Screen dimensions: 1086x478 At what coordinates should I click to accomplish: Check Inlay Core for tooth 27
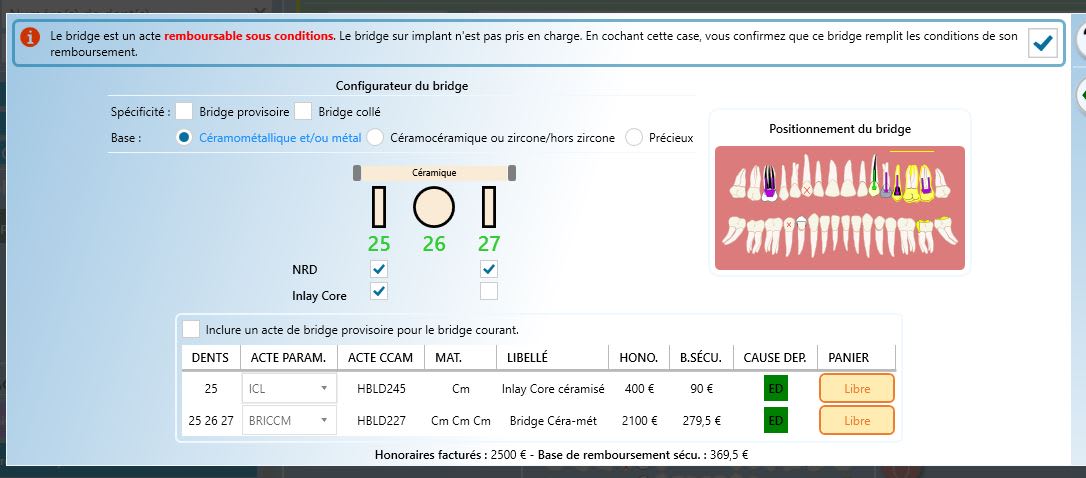pyautogui.click(x=489, y=292)
